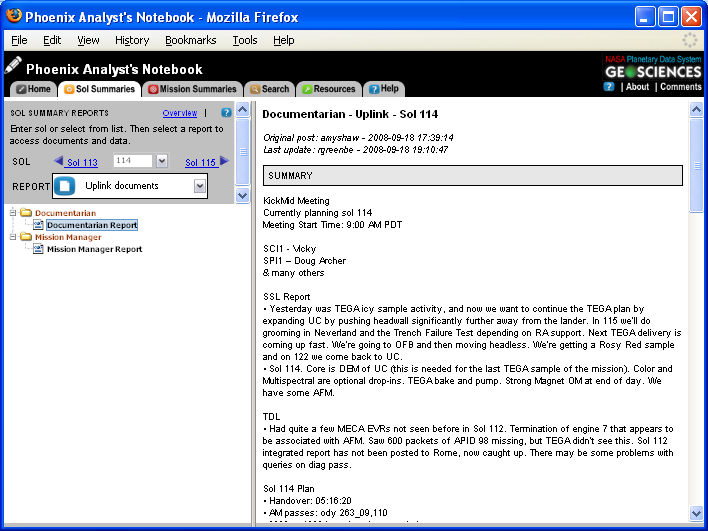Click the Mission Manager Report document icon

click(39, 249)
